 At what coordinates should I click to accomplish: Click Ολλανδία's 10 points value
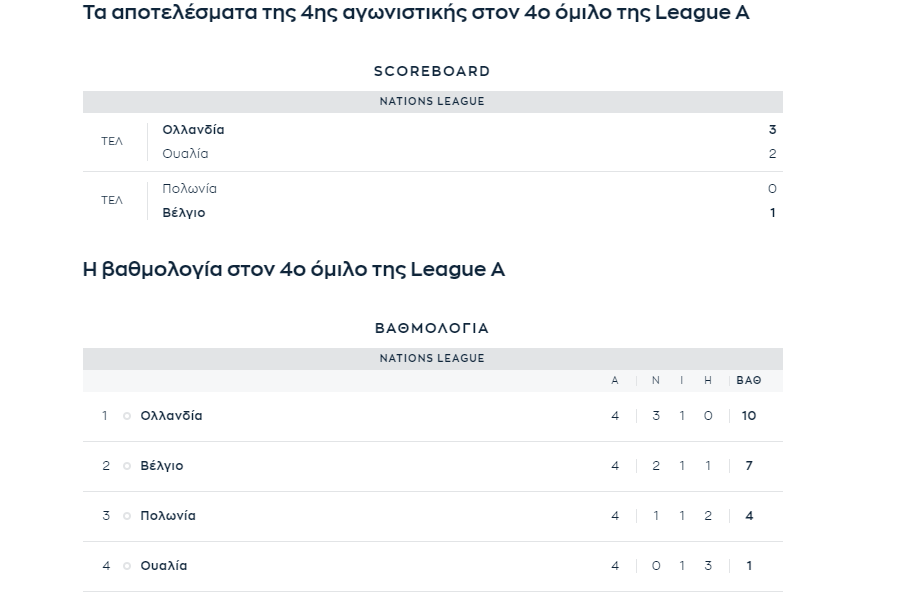pos(749,416)
